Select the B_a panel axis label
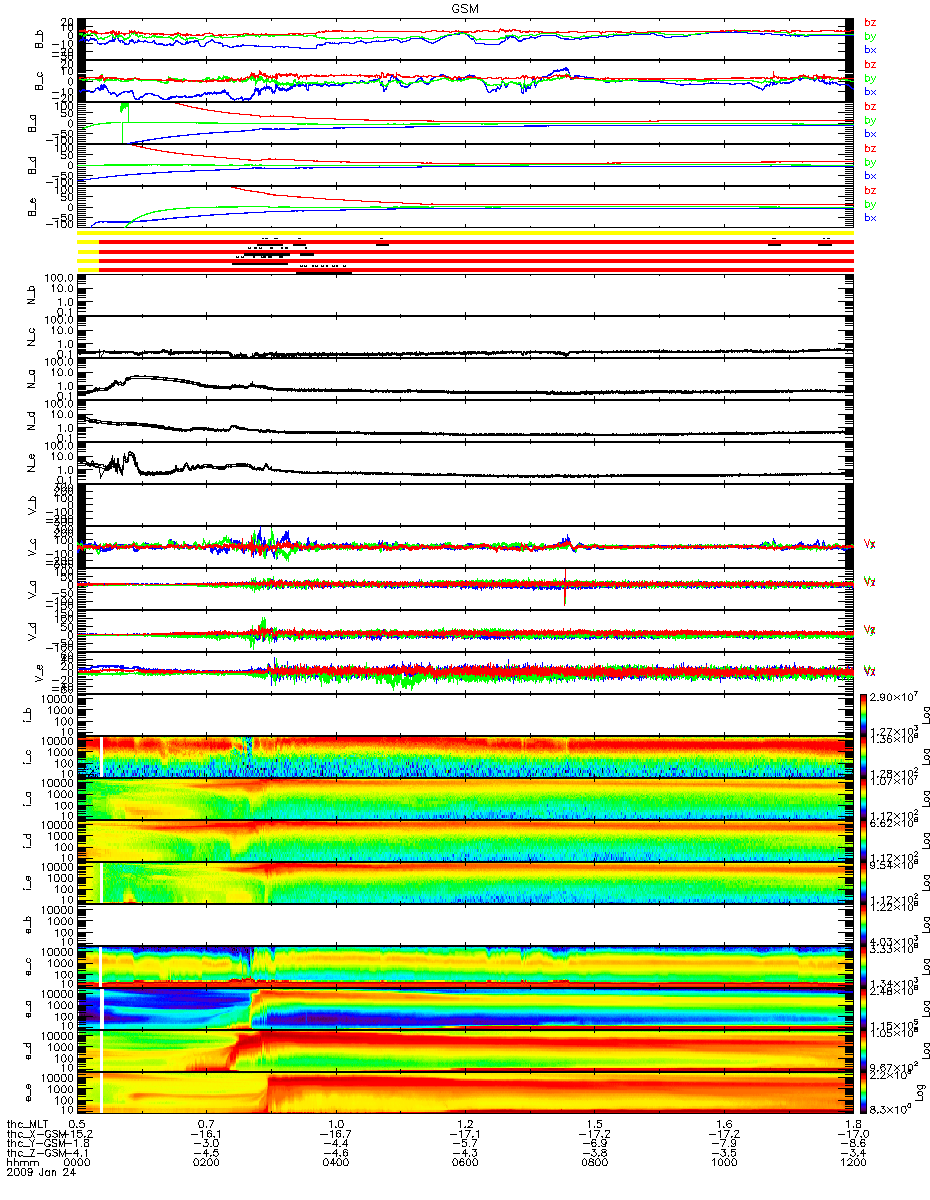Image resolution: width=930 pixels, height=1200 pixels. (30, 123)
